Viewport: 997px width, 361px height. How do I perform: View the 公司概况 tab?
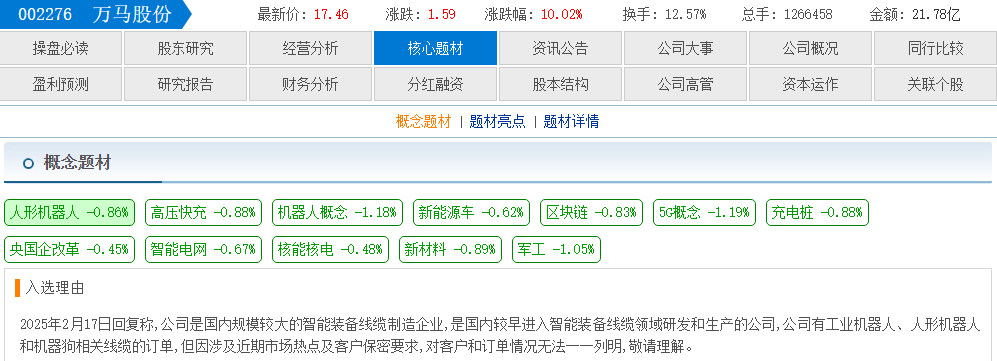[810, 48]
